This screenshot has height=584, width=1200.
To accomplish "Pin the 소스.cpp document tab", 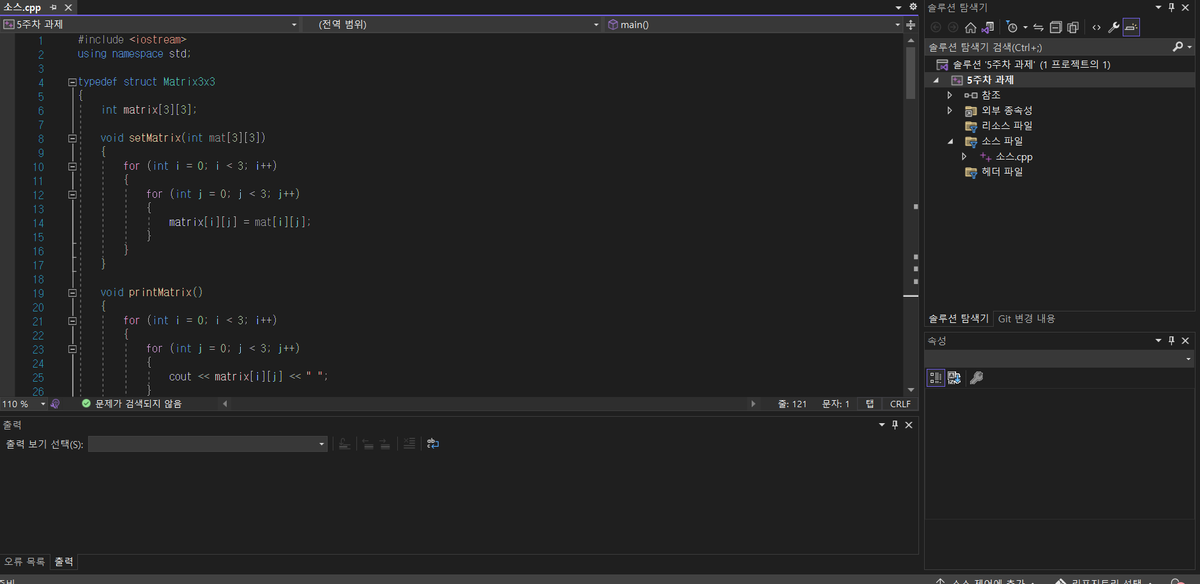I will click(x=54, y=7).
